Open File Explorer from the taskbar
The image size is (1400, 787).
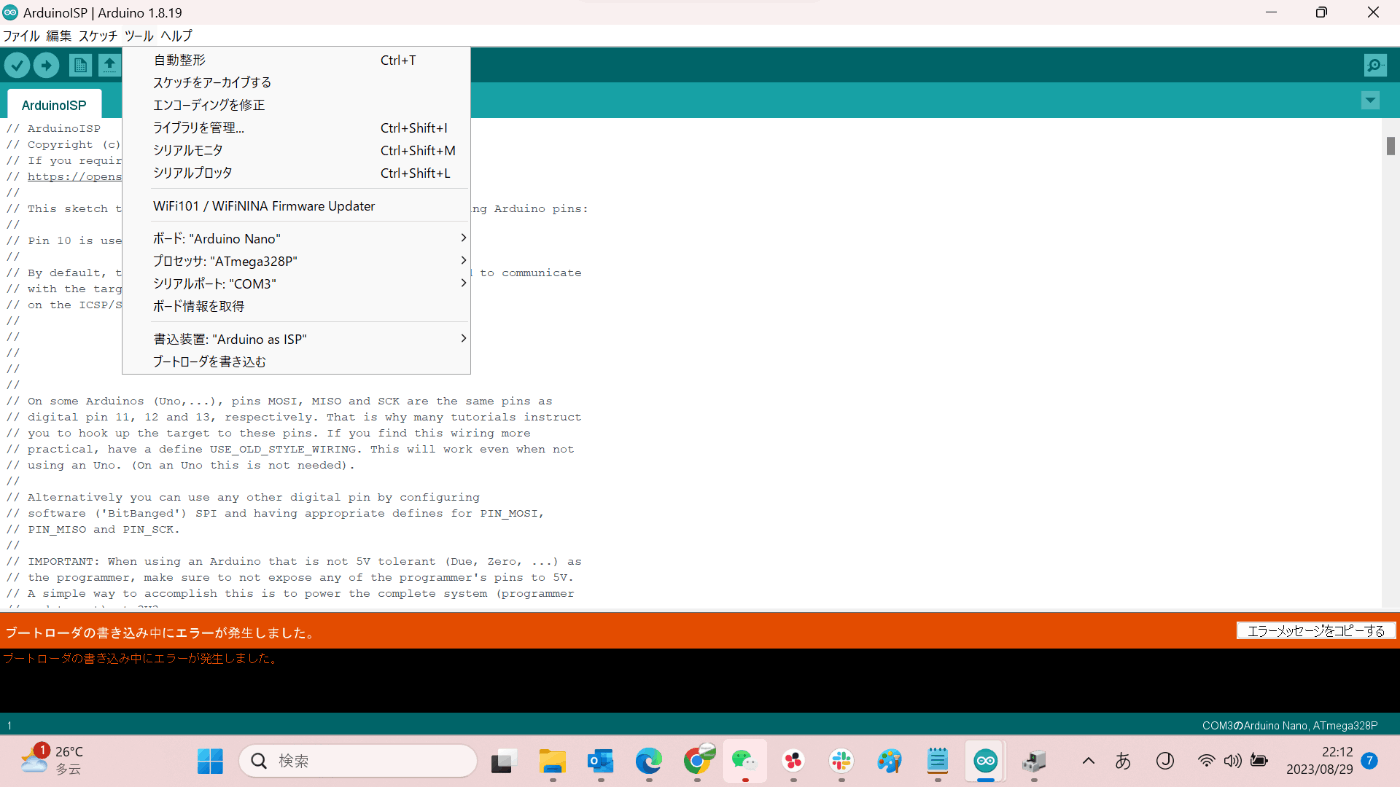[x=552, y=761]
